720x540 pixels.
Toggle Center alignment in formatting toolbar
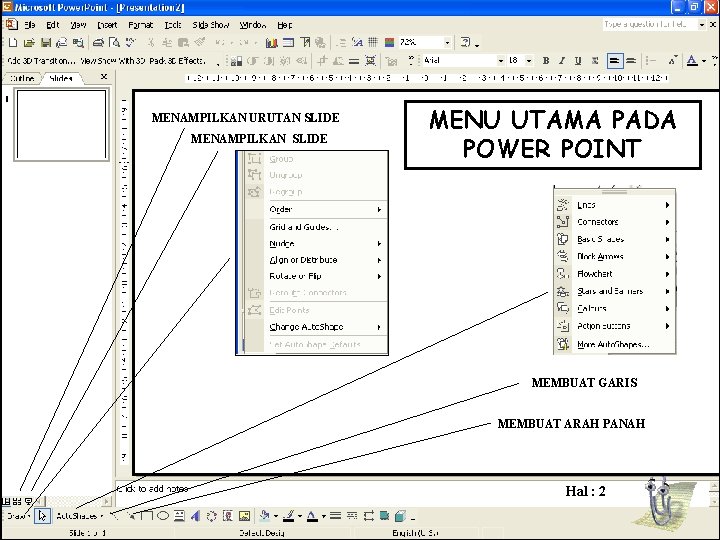[x=631, y=61]
